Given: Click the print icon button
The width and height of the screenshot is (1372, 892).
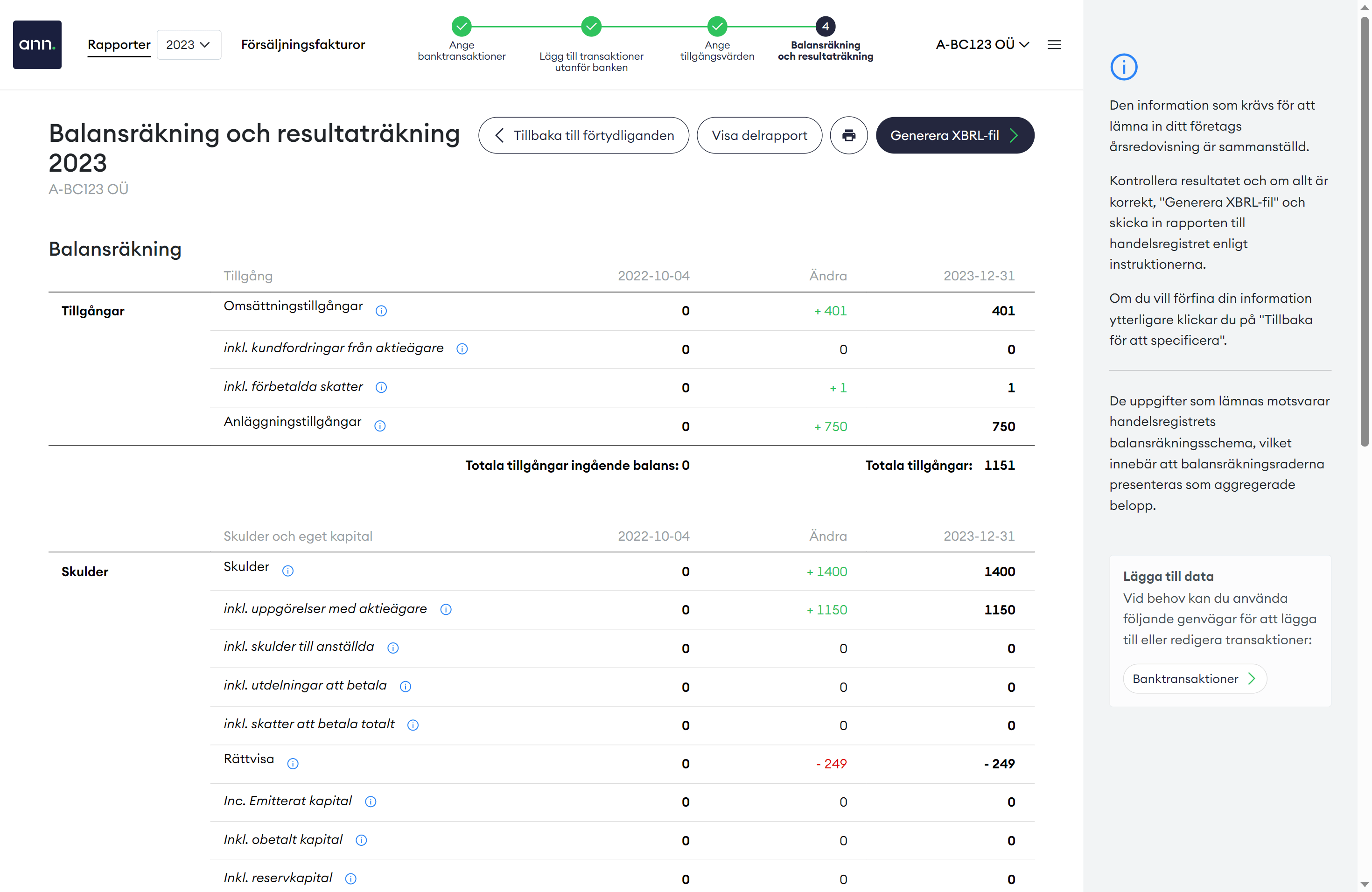Looking at the screenshot, I should coord(848,135).
